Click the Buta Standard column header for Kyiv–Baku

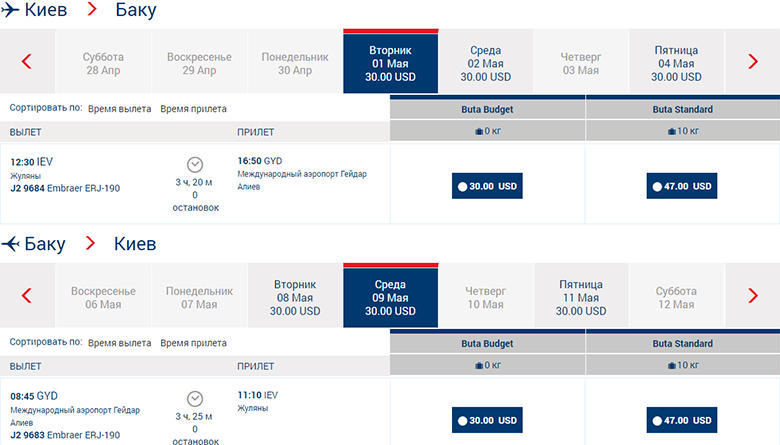(x=683, y=110)
